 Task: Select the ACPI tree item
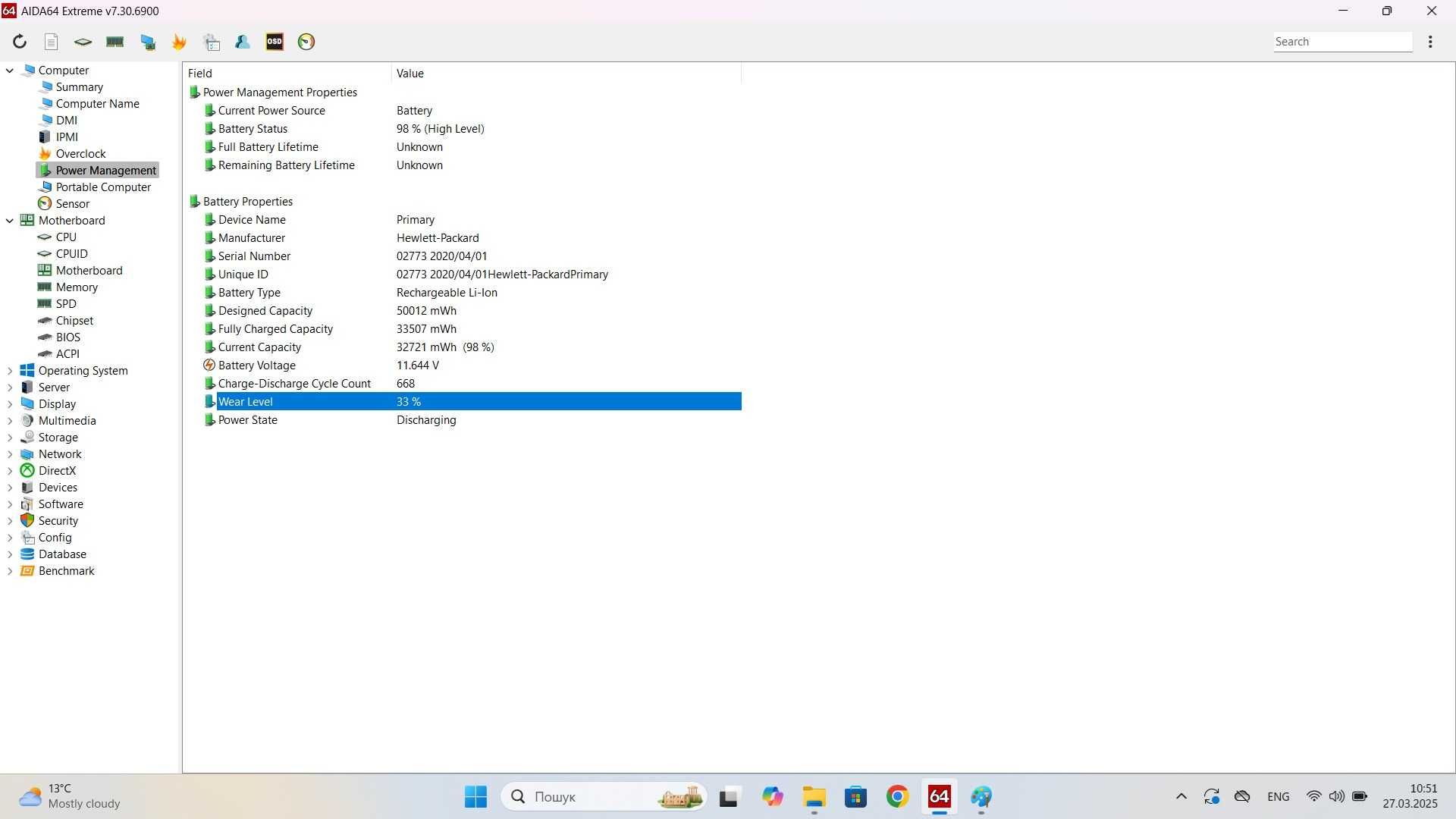tap(67, 354)
